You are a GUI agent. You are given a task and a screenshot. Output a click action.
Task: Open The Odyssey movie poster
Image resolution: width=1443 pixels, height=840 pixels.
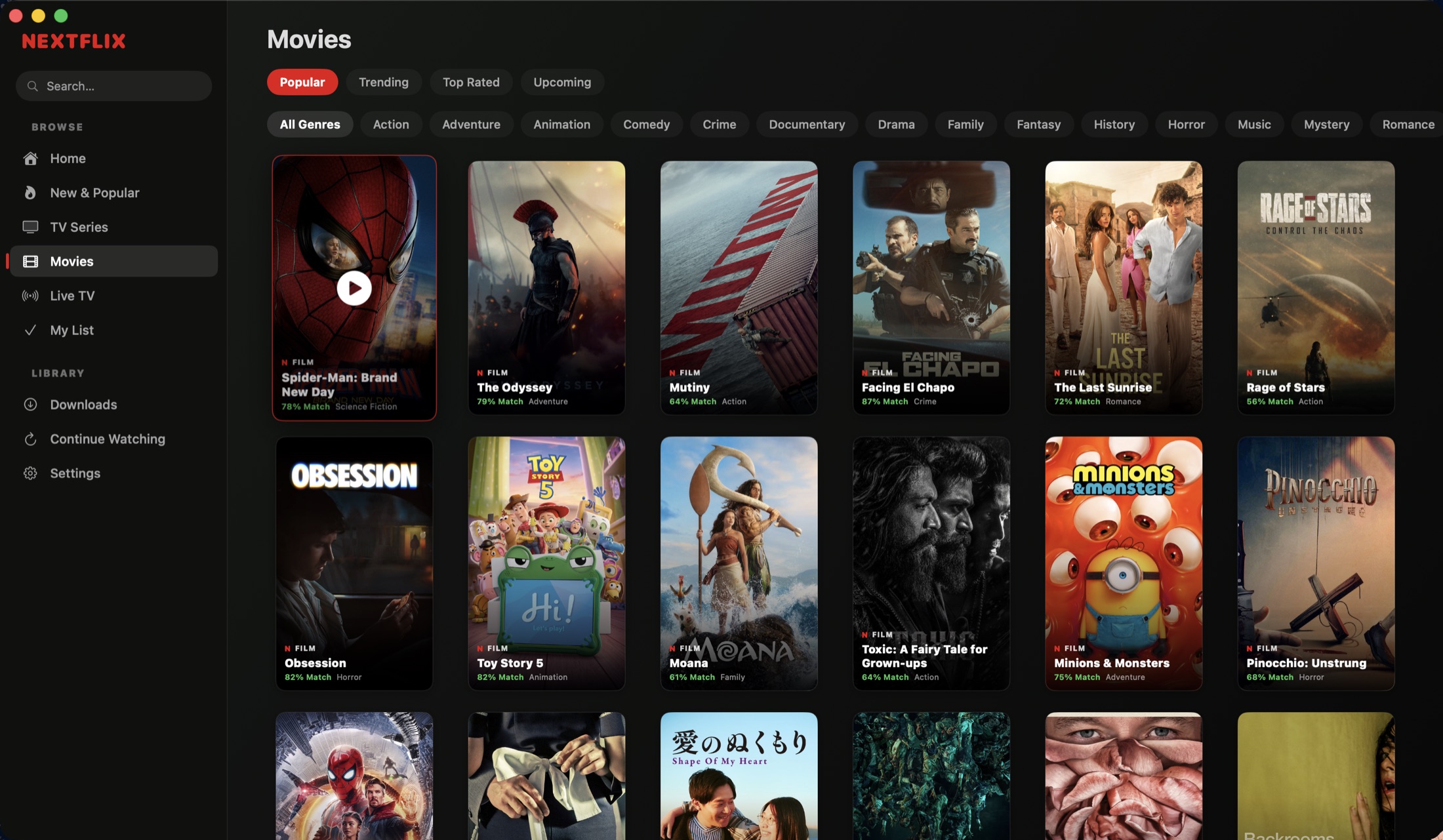tap(546, 287)
